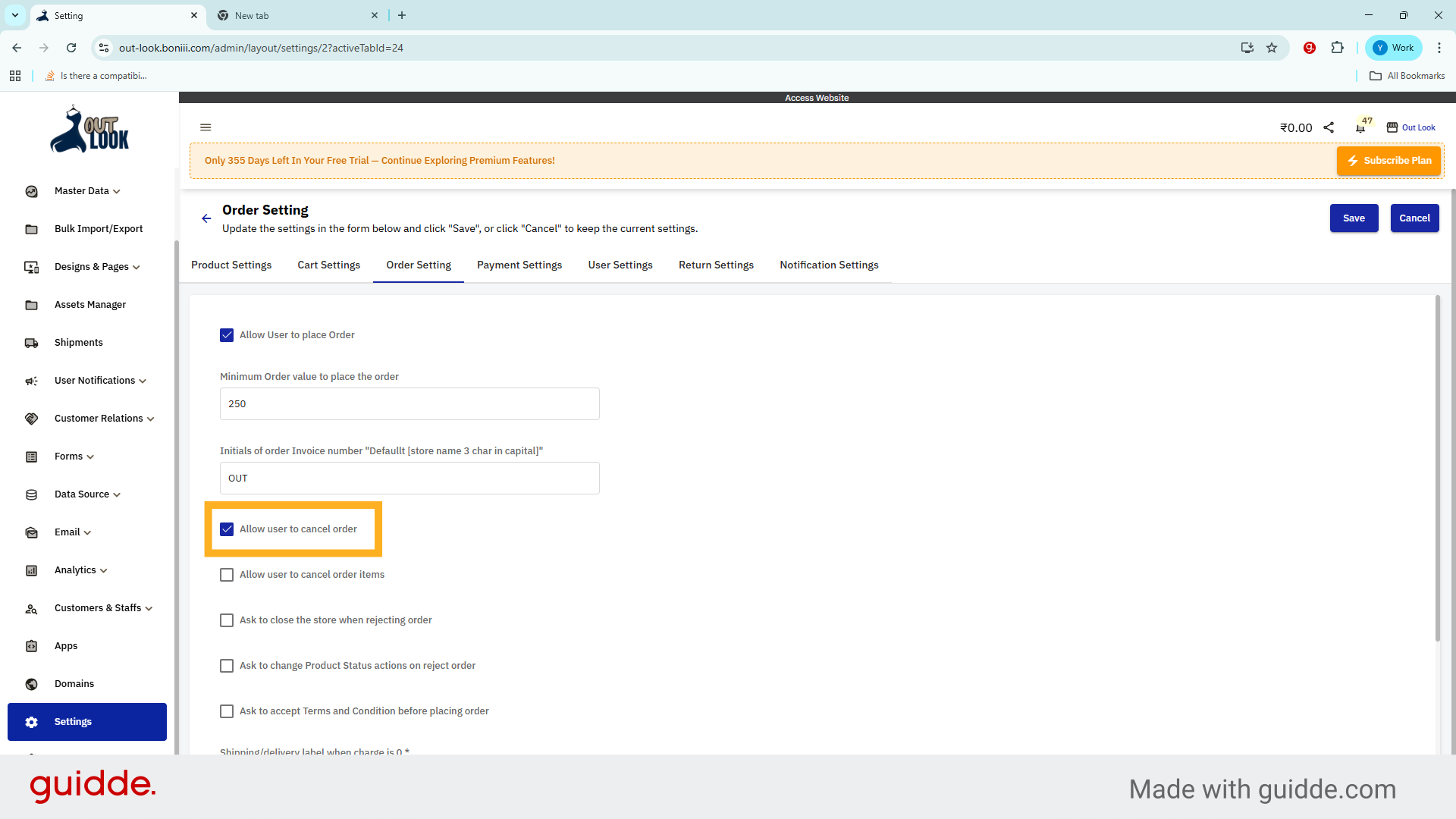This screenshot has height=819, width=1456.
Task: Click the Bulk Import/Export icon
Action: pyautogui.click(x=31, y=229)
